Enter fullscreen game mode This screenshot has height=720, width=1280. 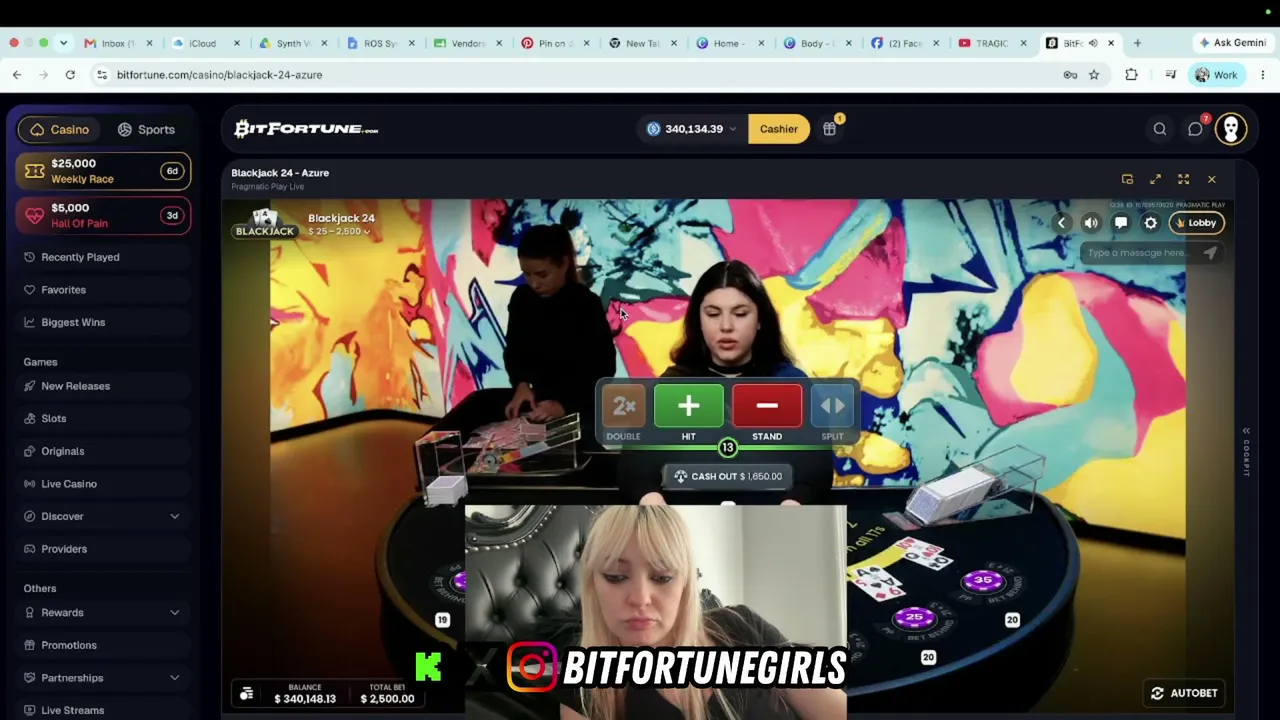1183,179
